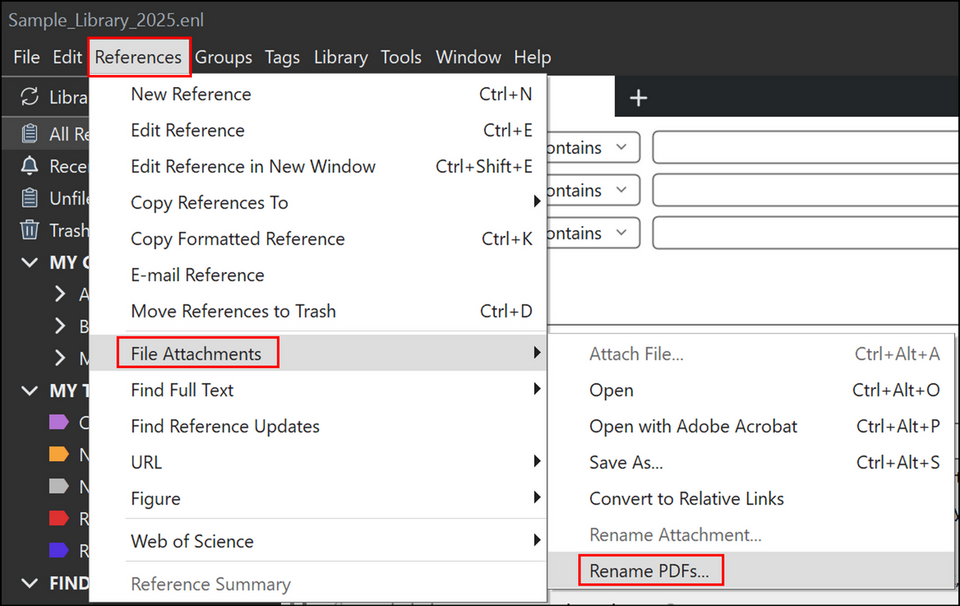This screenshot has height=606, width=960.
Task: Click the Recently Added bell icon
Action: (30, 166)
